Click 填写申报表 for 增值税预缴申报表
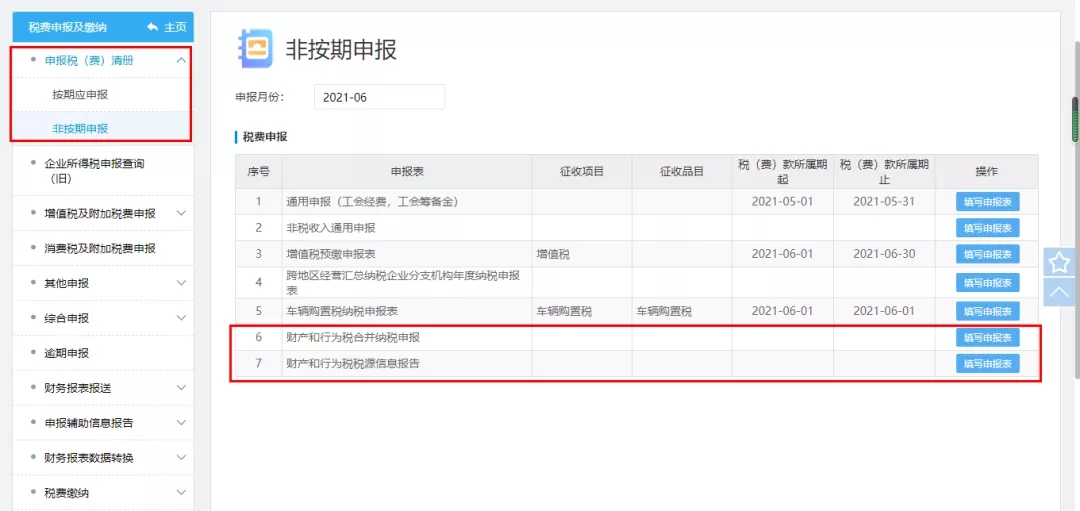The image size is (1080, 511). point(986,254)
